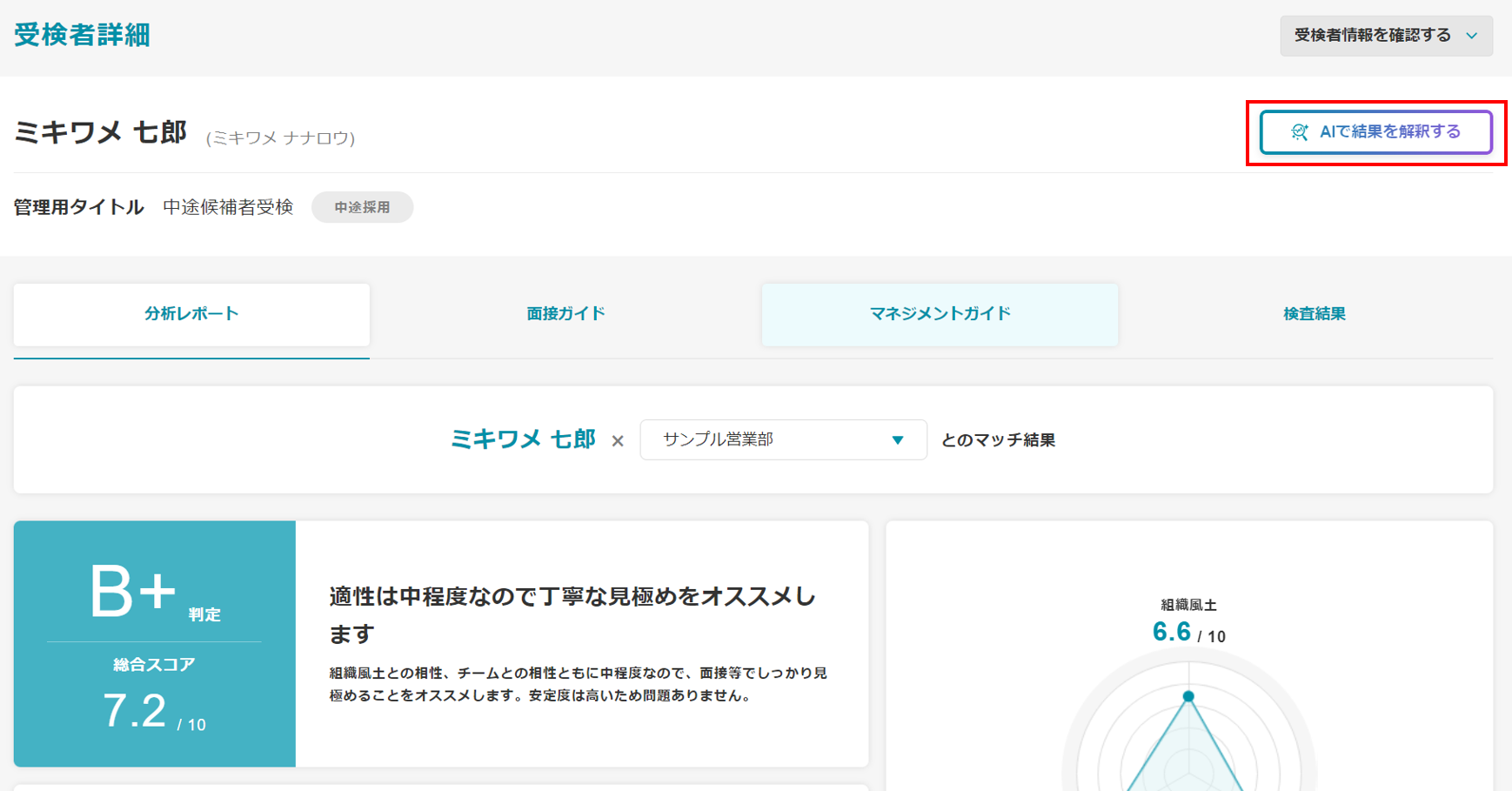Click the 中途候補者受検 management title text
This screenshot has width=1512, height=791.
(228, 208)
